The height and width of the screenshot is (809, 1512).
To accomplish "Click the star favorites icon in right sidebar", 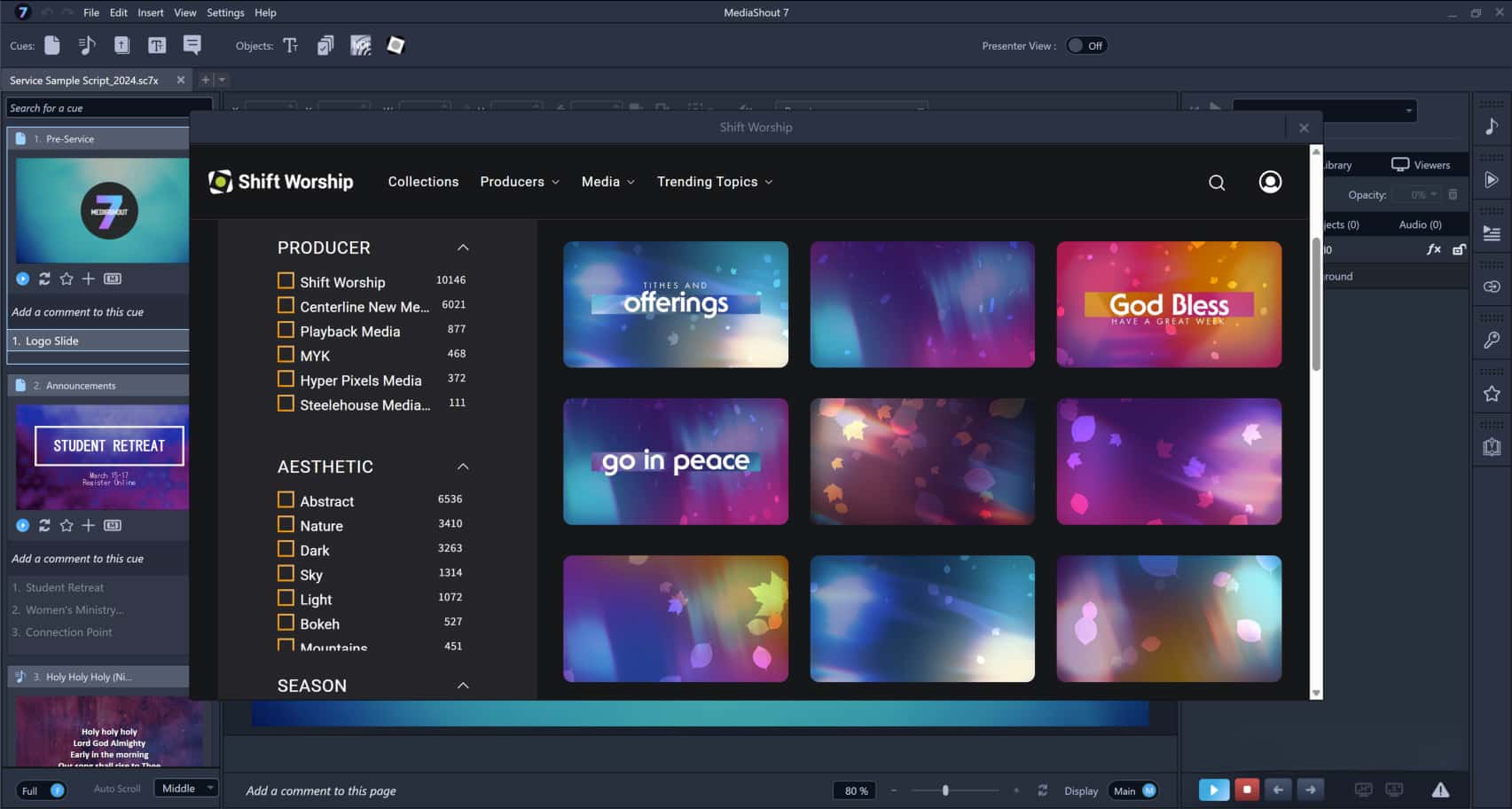I will pyautogui.click(x=1492, y=394).
